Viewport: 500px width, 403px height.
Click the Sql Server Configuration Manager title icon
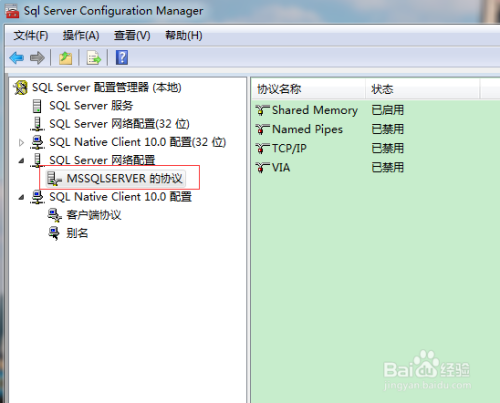coord(12,11)
